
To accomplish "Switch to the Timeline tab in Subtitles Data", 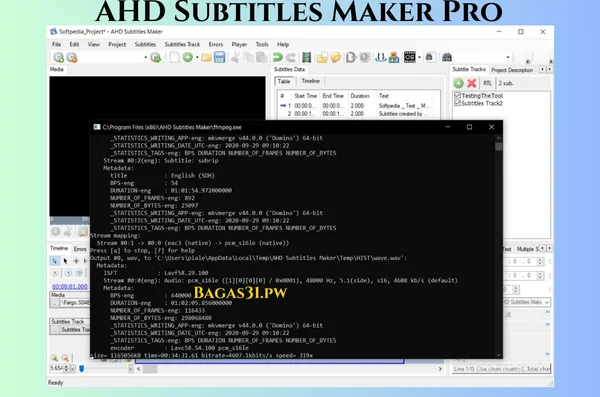I will (x=310, y=81).
